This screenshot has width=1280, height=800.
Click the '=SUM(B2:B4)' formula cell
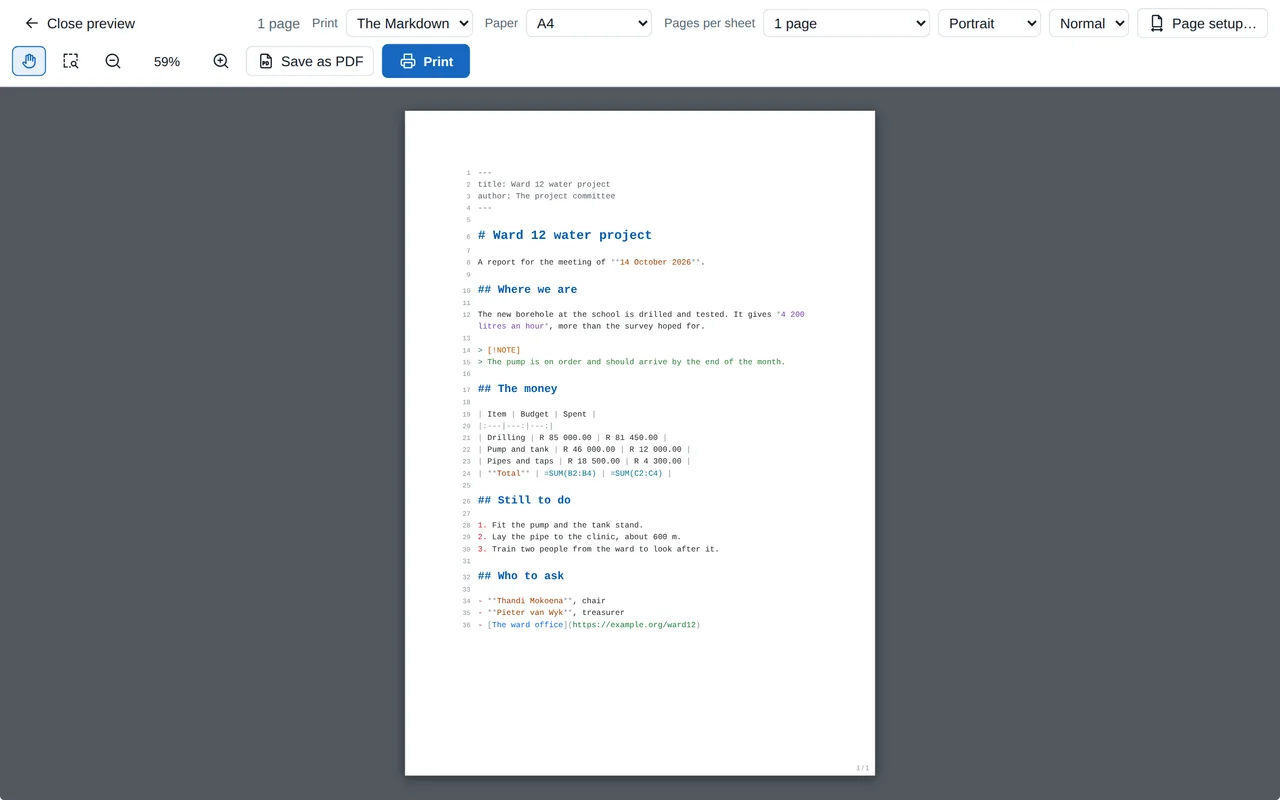[x=570, y=473]
